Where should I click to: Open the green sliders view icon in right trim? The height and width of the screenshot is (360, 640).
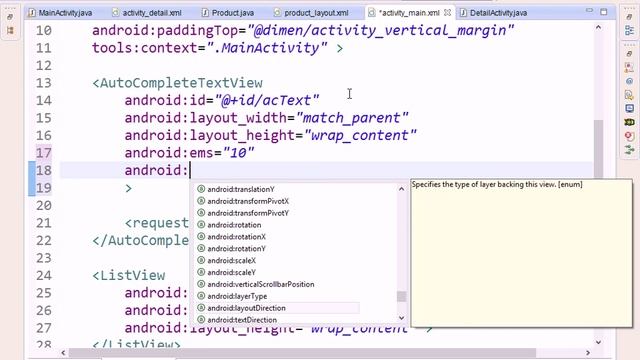629,149
